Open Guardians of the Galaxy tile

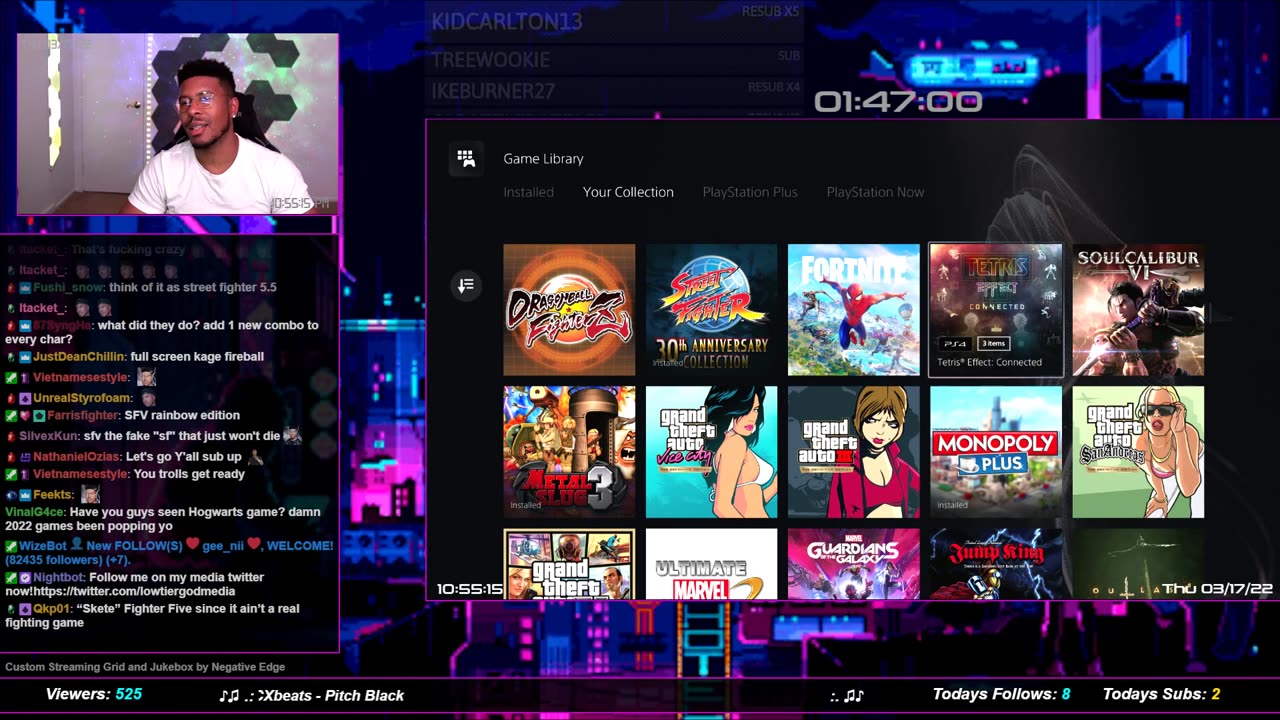[853, 564]
